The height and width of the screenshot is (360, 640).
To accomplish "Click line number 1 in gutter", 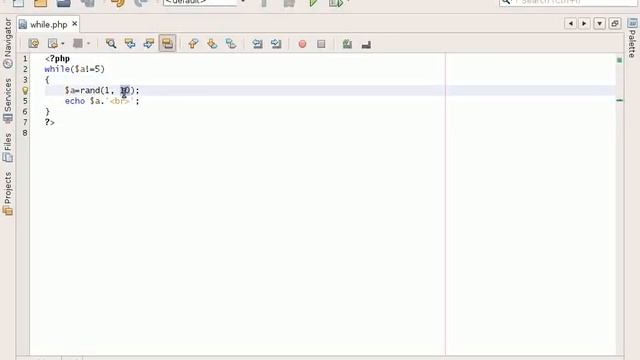I will pyautogui.click(x=25, y=59).
